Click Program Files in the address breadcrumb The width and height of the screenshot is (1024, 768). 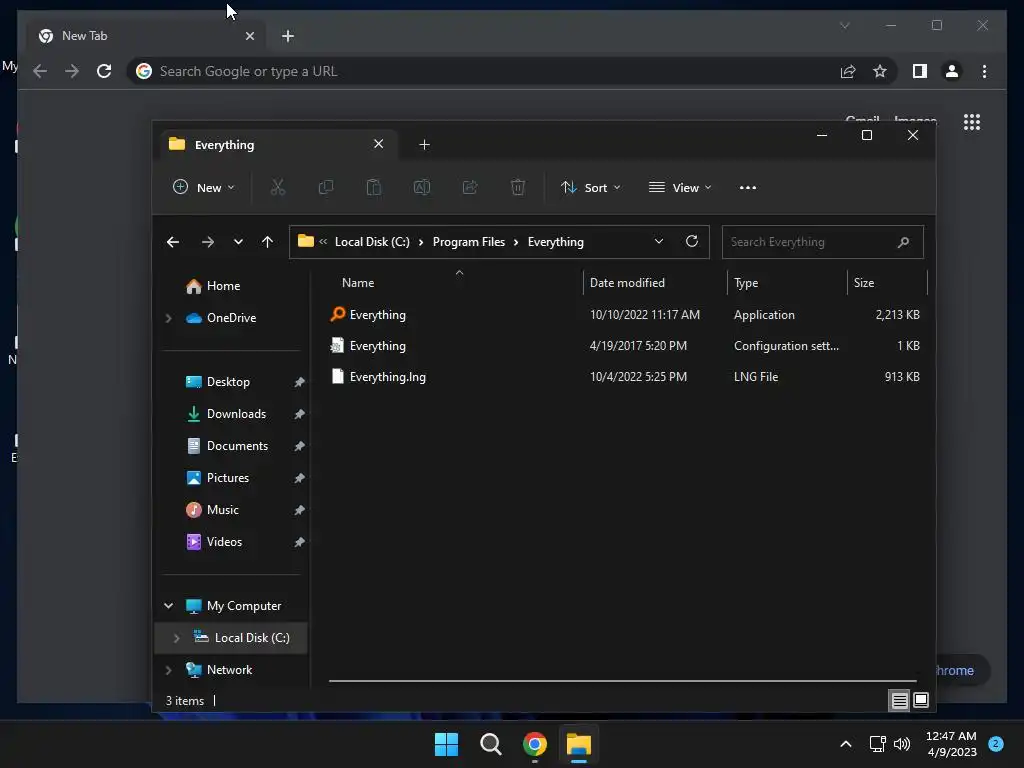(469, 242)
